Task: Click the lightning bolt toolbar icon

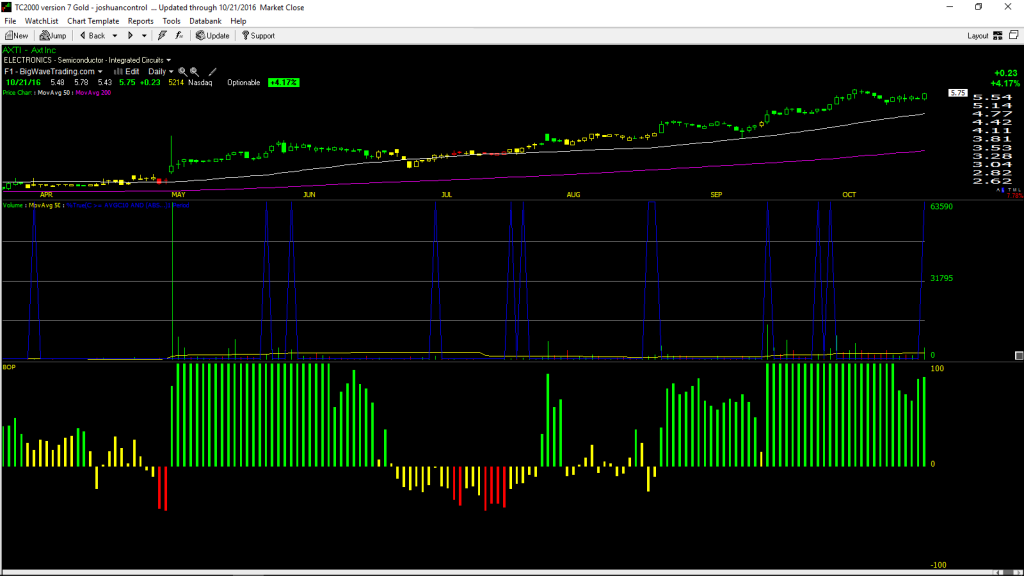Action: pos(162,36)
